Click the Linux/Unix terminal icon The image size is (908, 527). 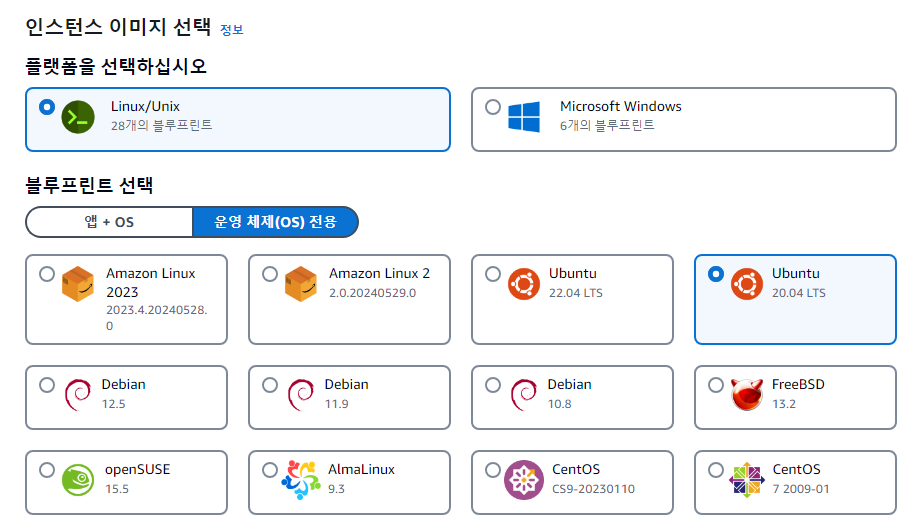point(78,117)
